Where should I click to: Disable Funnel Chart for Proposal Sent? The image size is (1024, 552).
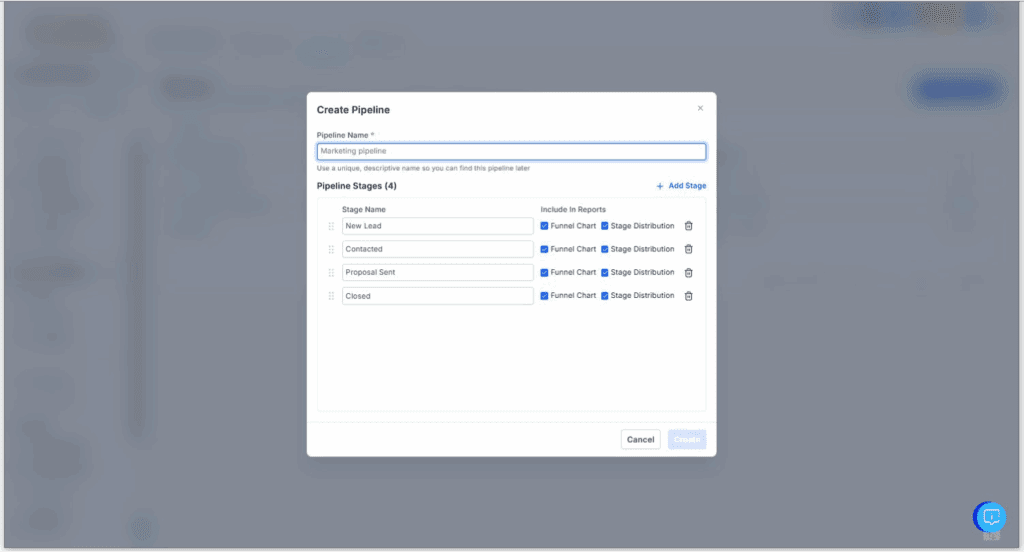click(x=544, y=272)
